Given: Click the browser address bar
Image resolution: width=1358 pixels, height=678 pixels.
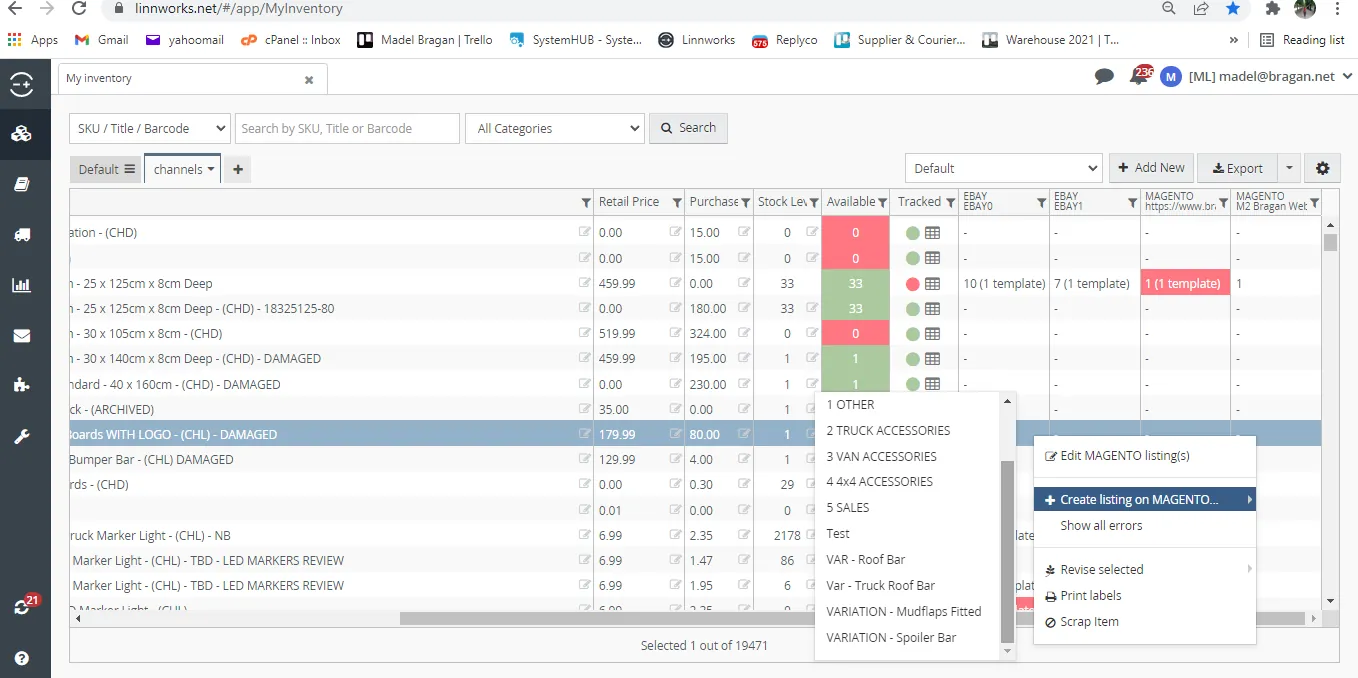Looking at the screenshot, I should [630, 9].
